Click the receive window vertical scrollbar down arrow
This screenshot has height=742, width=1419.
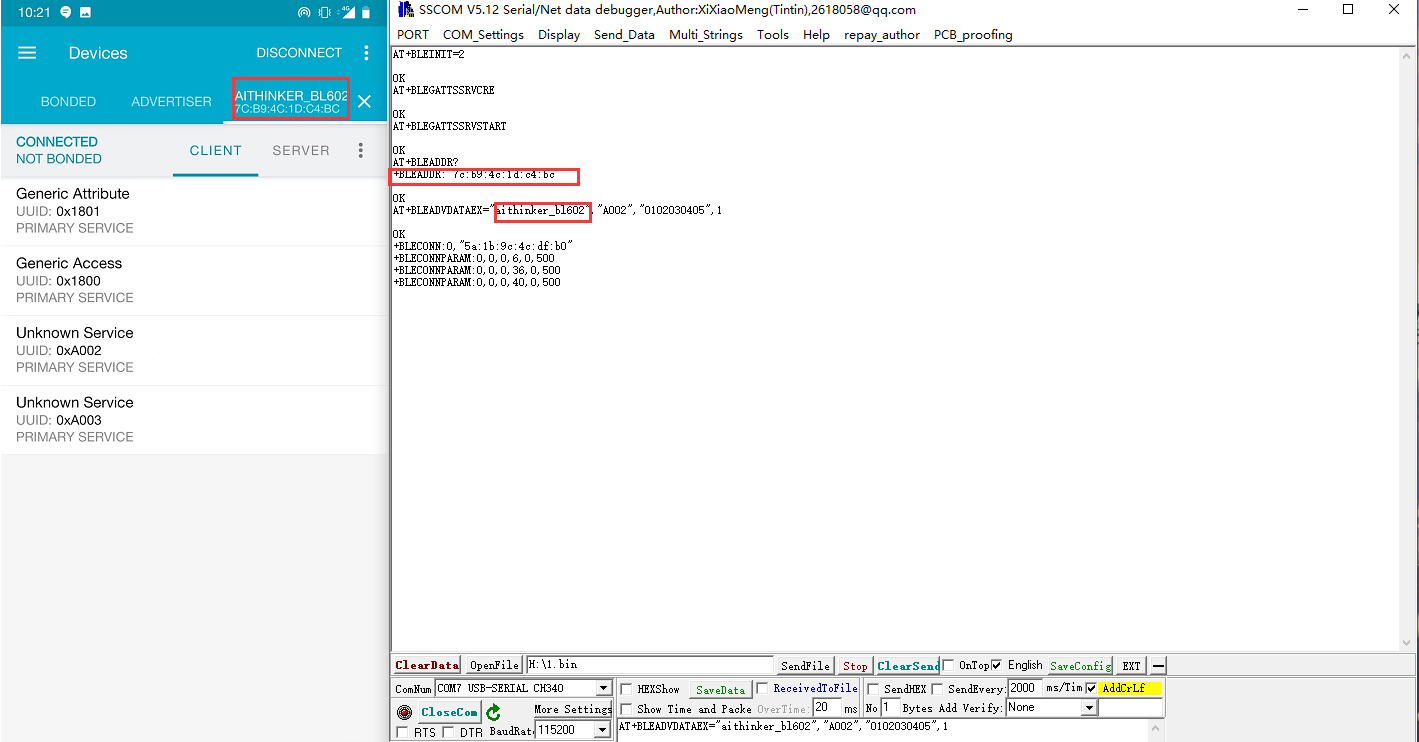[1407, 643]
